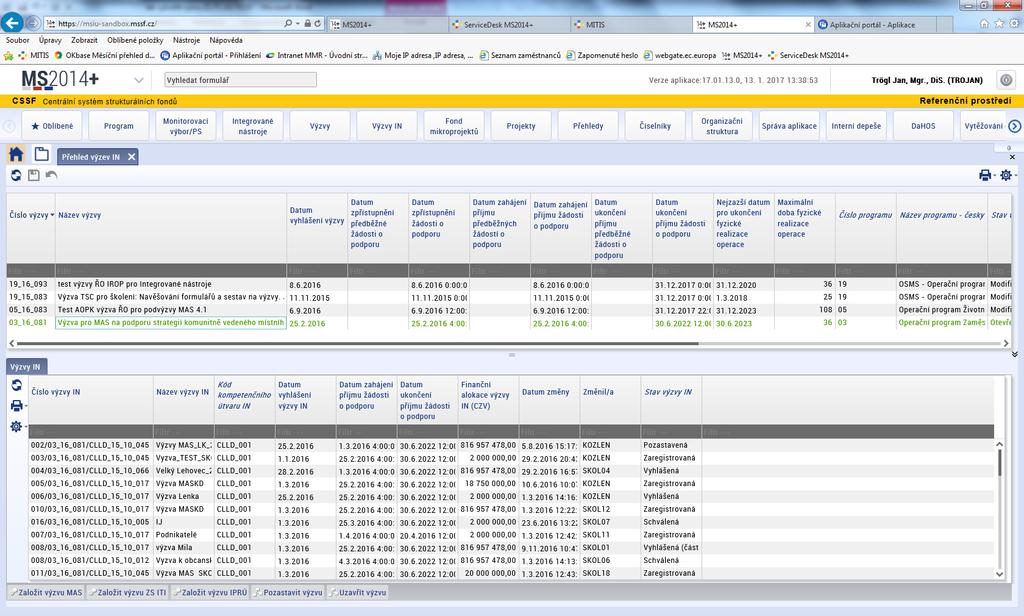Open the Výzvy IN menu button
The image size is (1024, 616).
point(387,126)
